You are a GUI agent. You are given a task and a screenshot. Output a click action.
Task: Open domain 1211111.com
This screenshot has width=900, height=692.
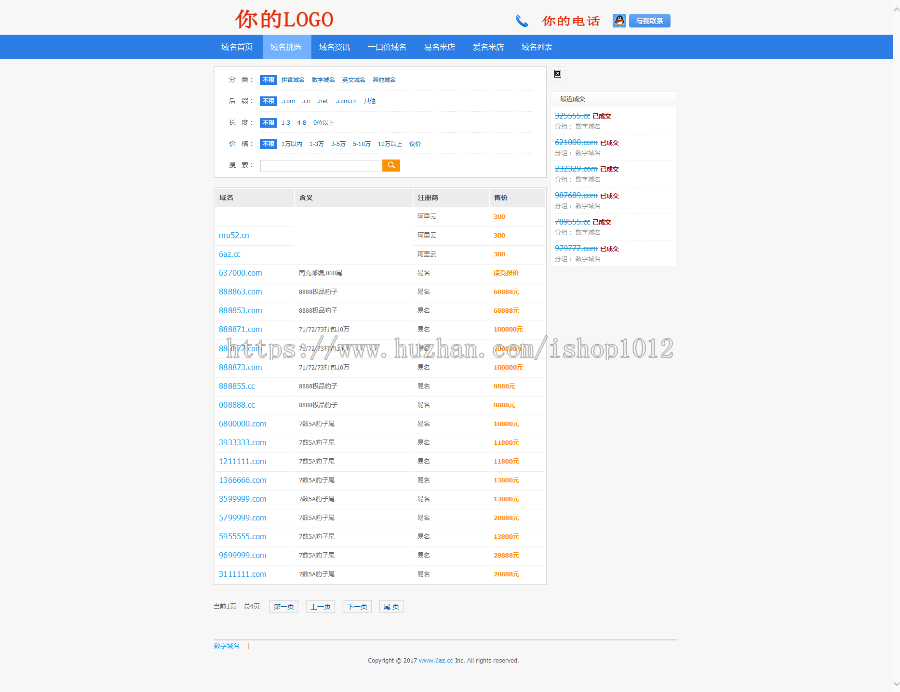pos(242,461)
